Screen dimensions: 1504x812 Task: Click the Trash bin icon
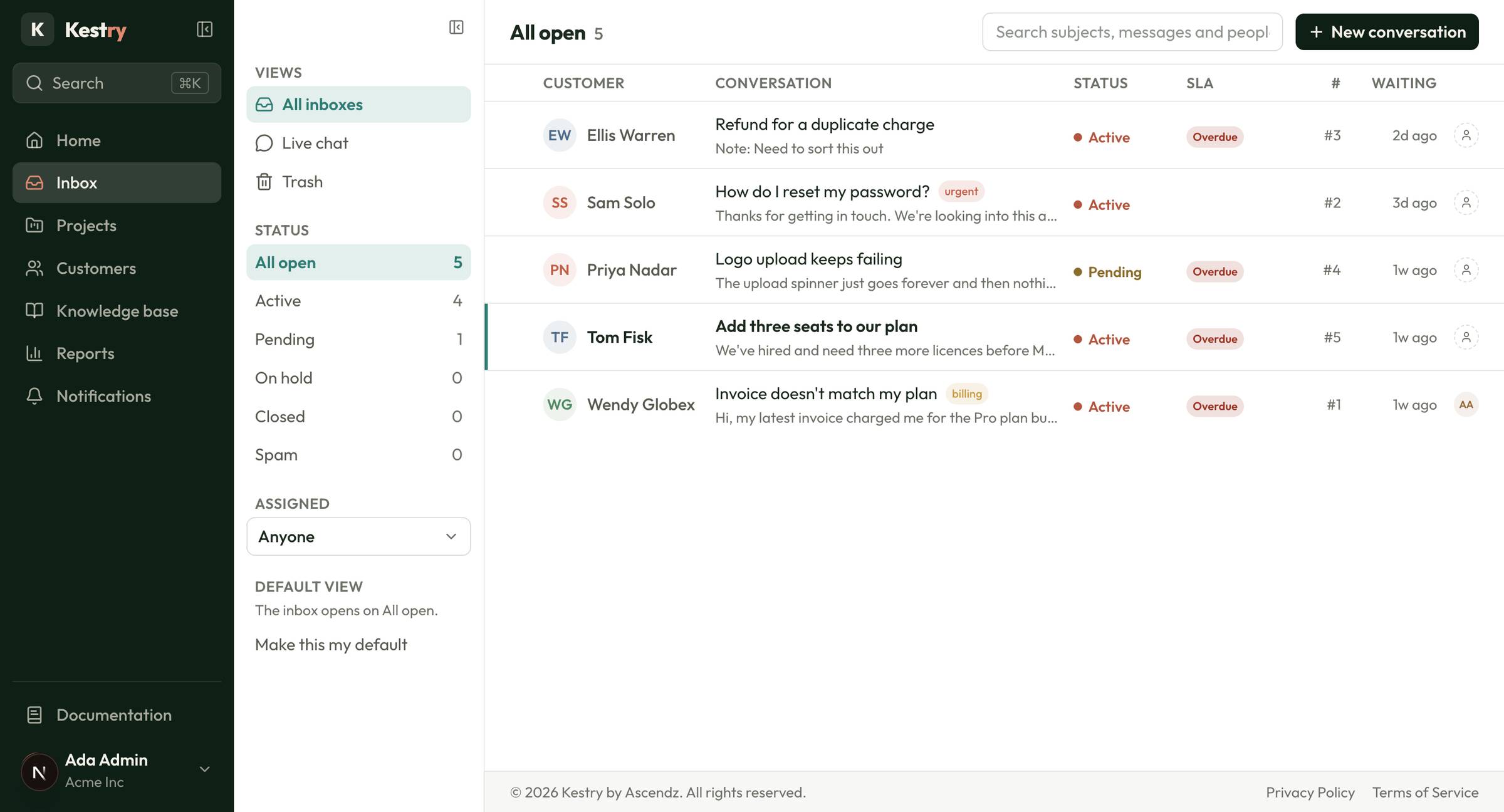coord(264,182)
